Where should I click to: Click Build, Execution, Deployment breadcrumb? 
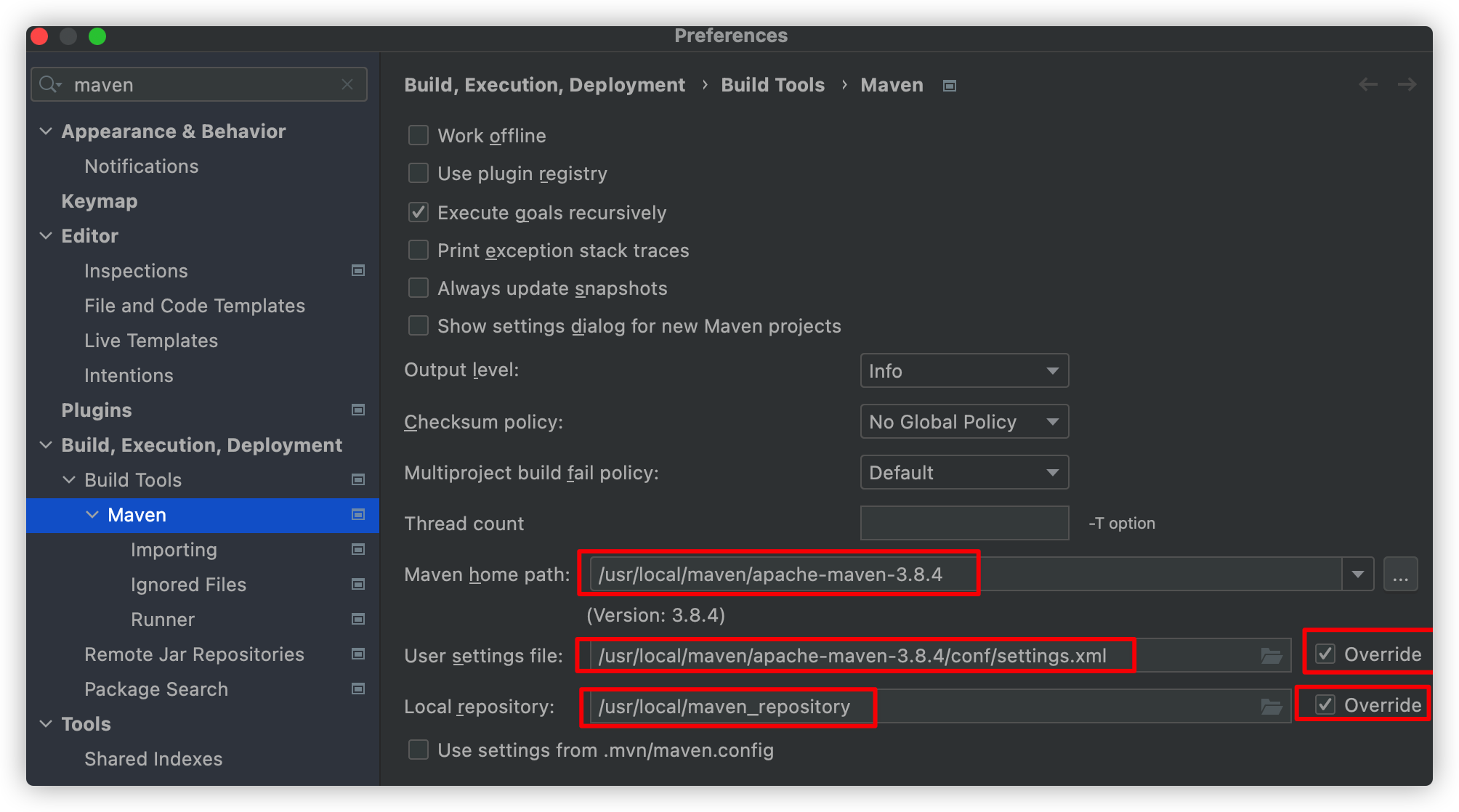coord(545,85)
